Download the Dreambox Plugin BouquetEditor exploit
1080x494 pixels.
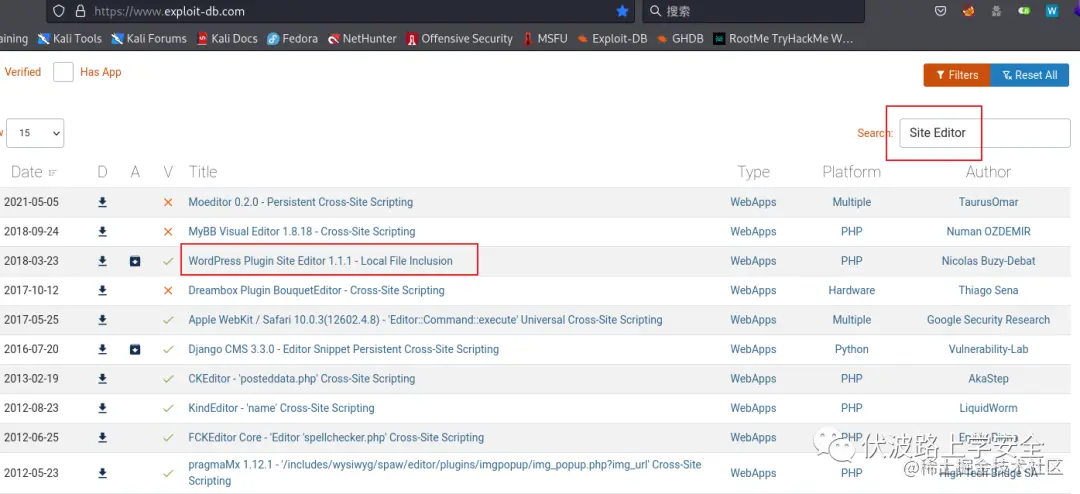coord(102,291)
